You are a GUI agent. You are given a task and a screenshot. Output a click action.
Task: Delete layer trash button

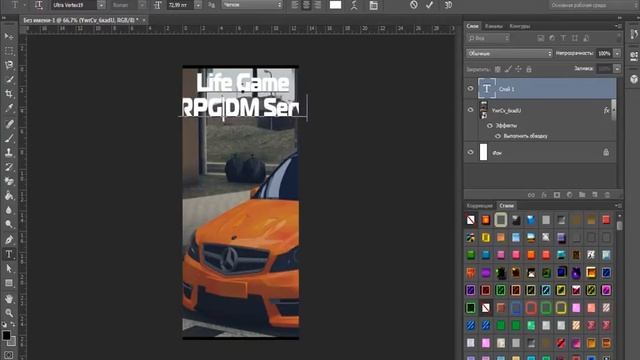click(607, 195)
